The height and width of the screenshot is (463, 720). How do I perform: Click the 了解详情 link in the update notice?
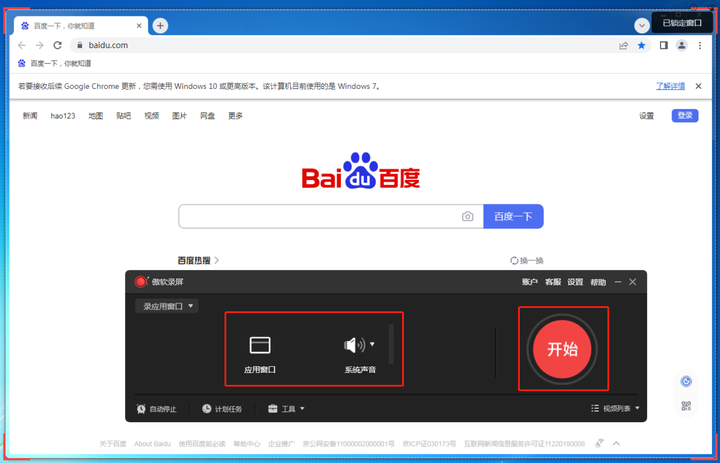(x=670, y=86)
